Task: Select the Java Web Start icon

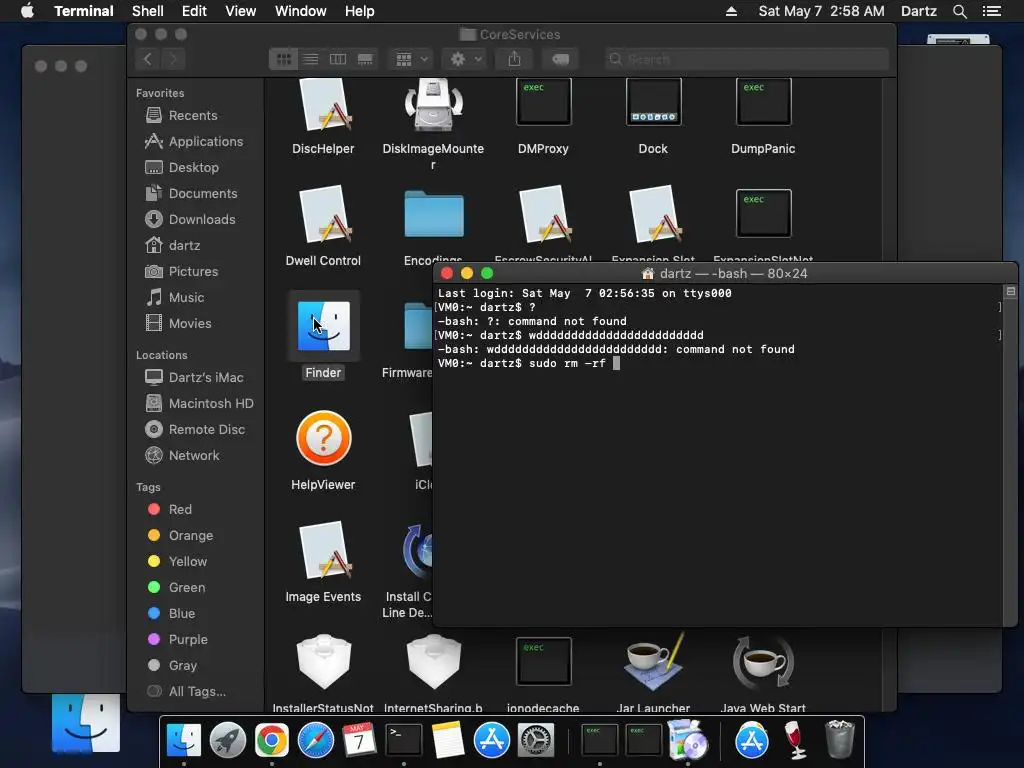Action: pyautogui.click(x=763, y=662)
